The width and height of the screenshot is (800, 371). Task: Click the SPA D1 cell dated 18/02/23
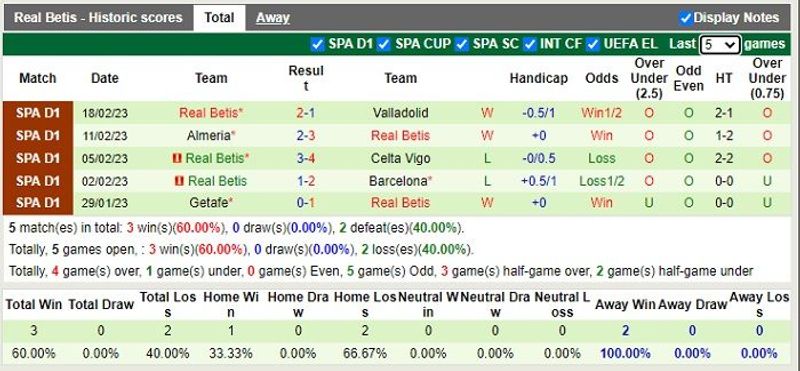point(38,113)
